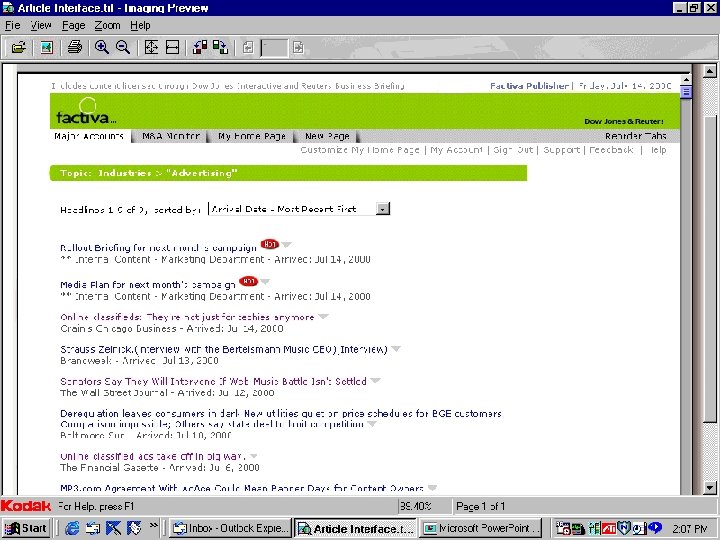
Task: Open the Help menu
Action: [140, 25]
